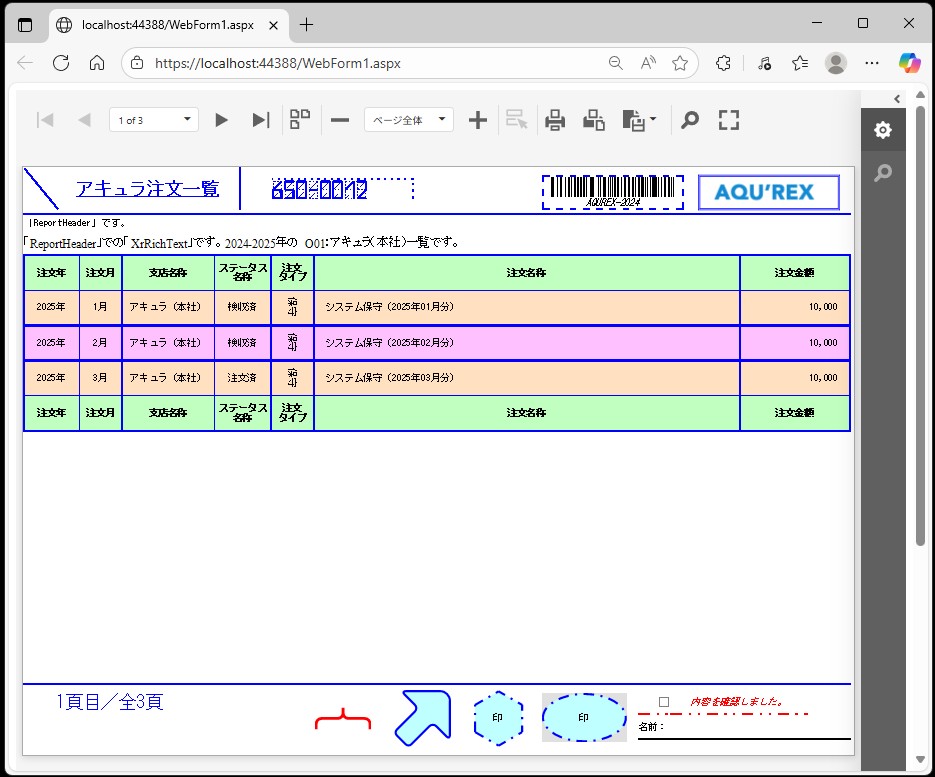Toggle multipage view mode

coord(300,120)
